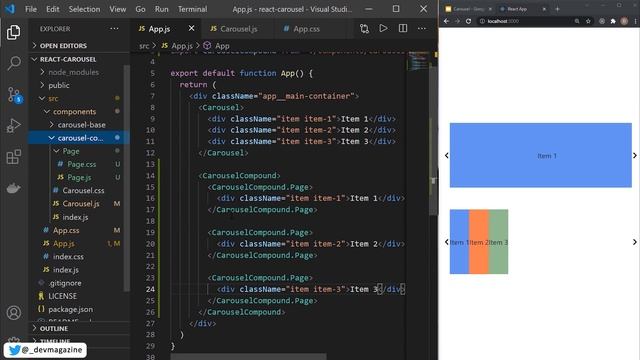Viewport: 640px width, 360px height.
Task: Click next arrow on first carousel
Action: [635, 155]
